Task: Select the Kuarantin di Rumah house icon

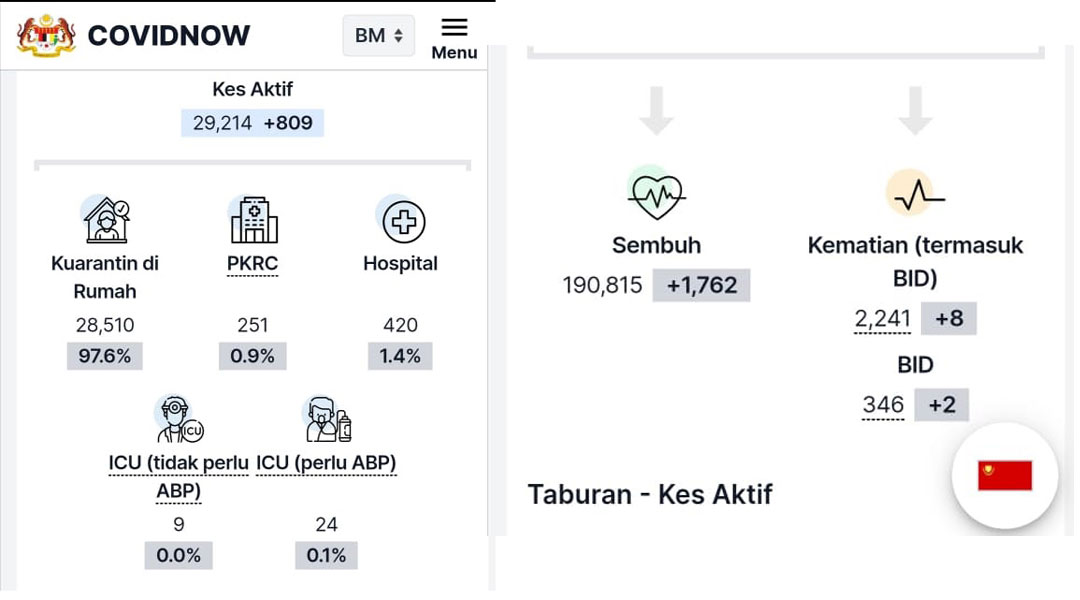Action: 105,219
